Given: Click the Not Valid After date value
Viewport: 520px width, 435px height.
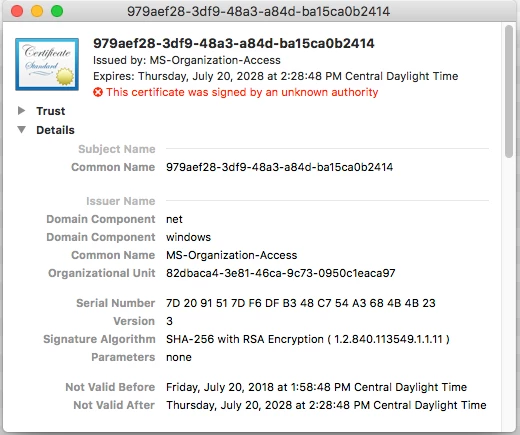Looking at the screenshot, I should point(326,405).
